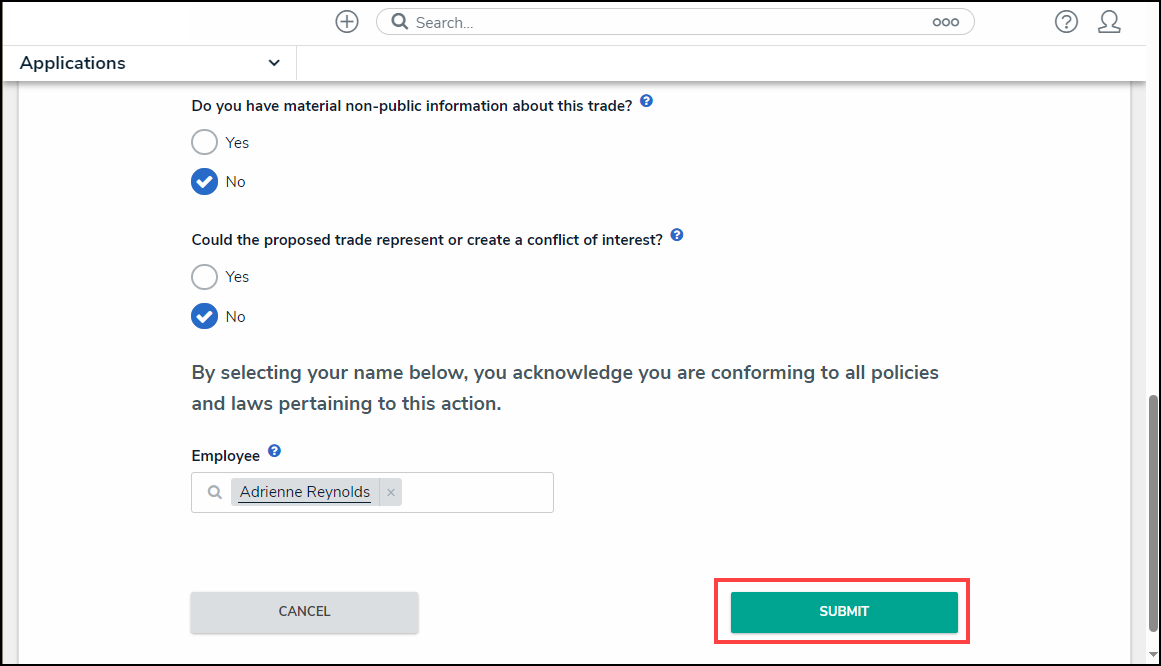Click the Applications menu label
The image size is (1161, 666).
pos(72,62)
